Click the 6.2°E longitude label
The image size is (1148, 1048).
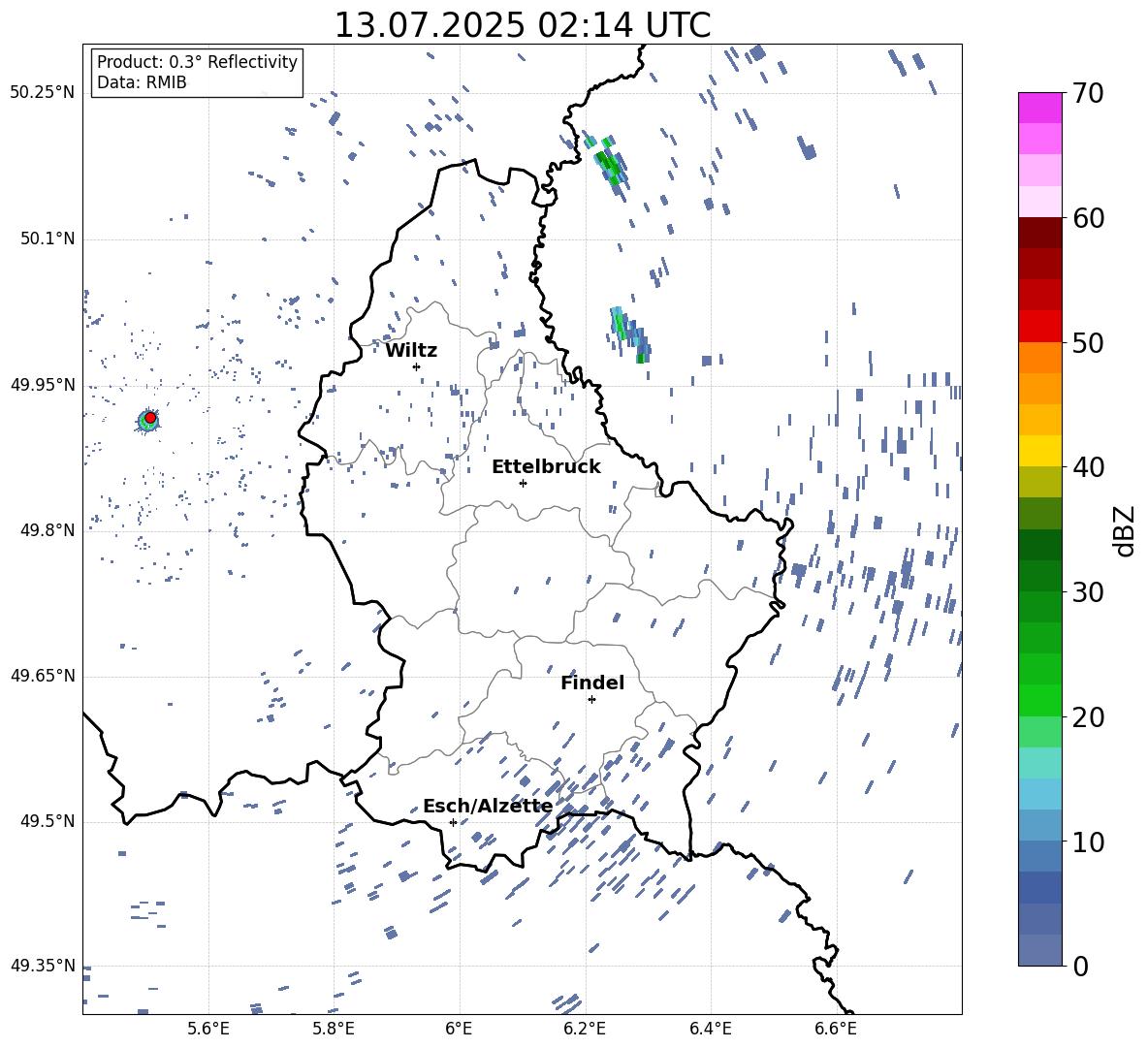point(585,1029)
